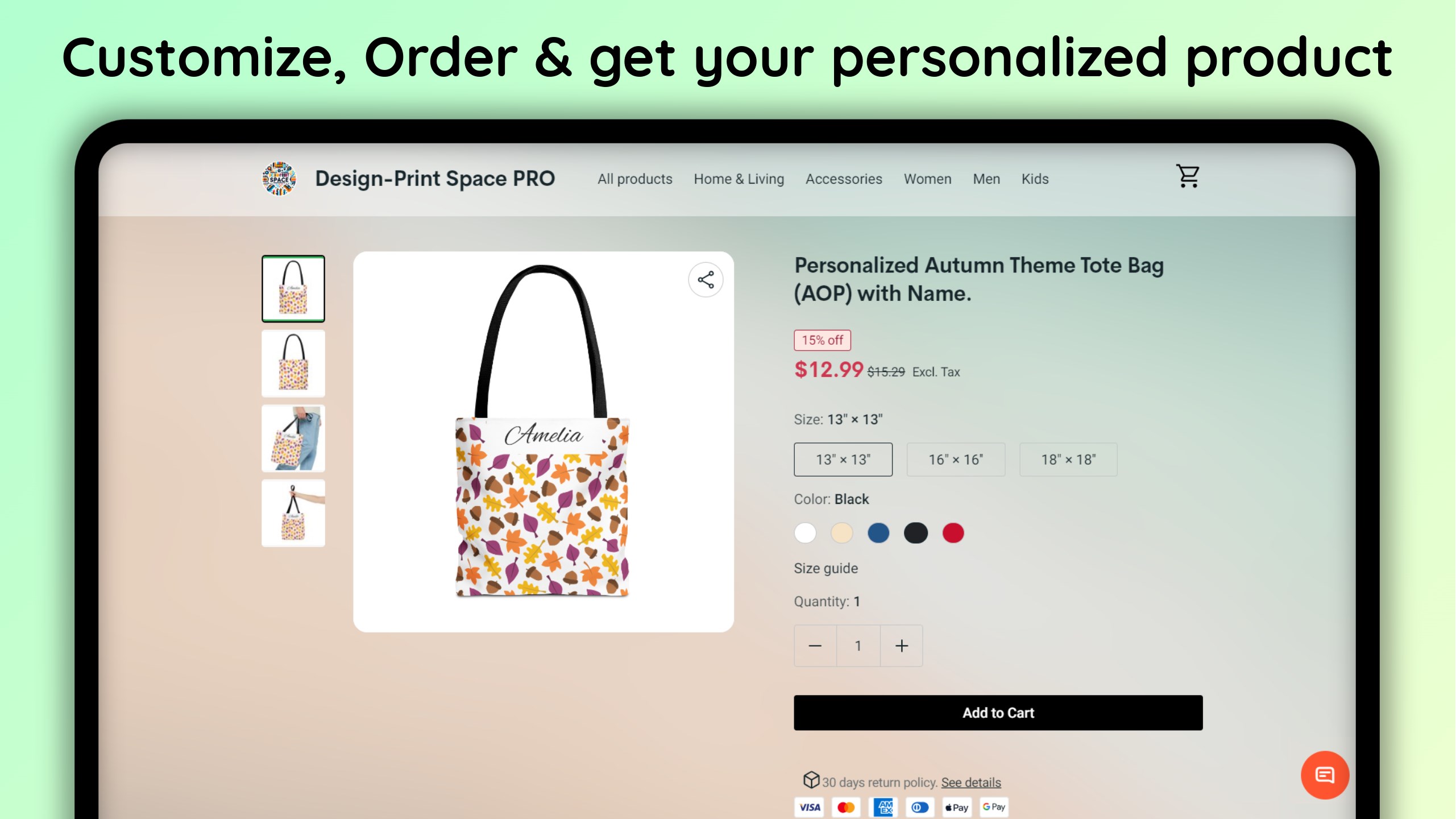This screenshot has height=819, width=1456.
Task: Click the Design-Print Space PRO logo
Action: [279, 179]
